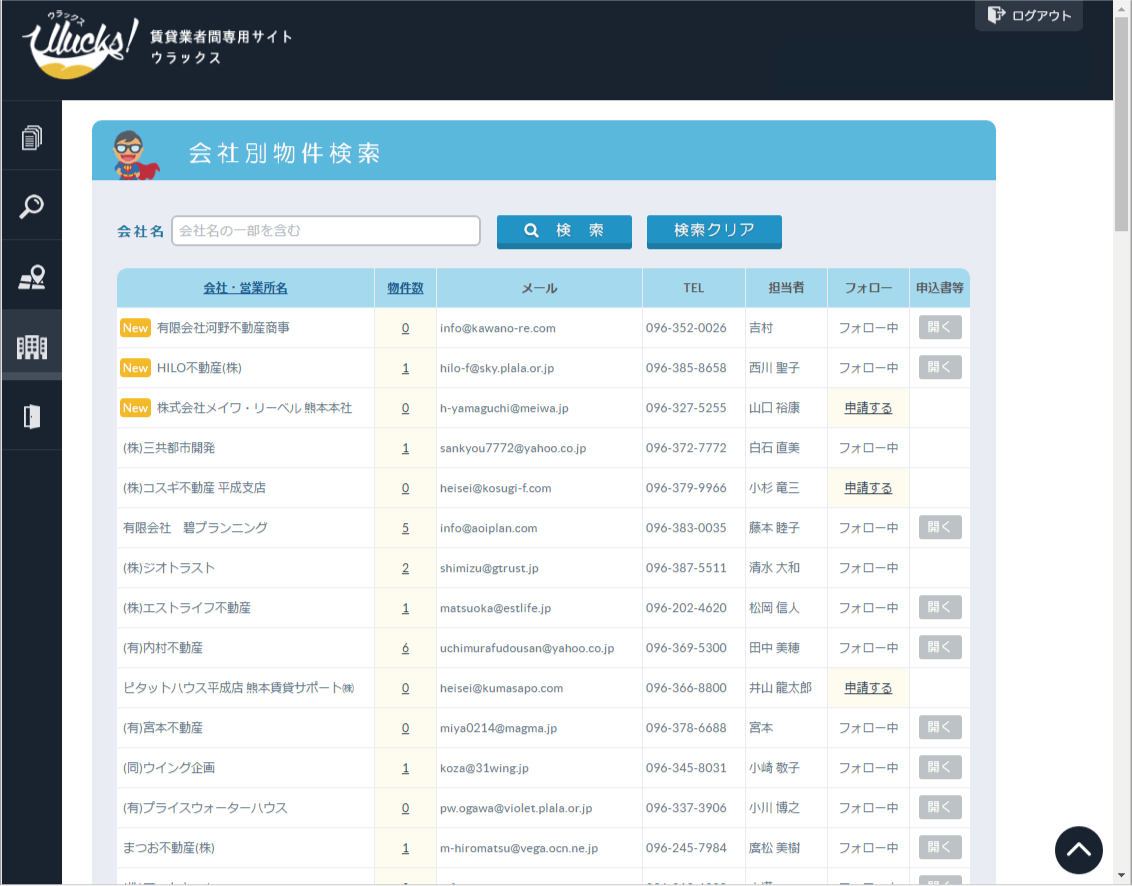Click 申請する for 株式会社メイワ・リーベル
Screen dimensions: 1132x886
[868, 408]
